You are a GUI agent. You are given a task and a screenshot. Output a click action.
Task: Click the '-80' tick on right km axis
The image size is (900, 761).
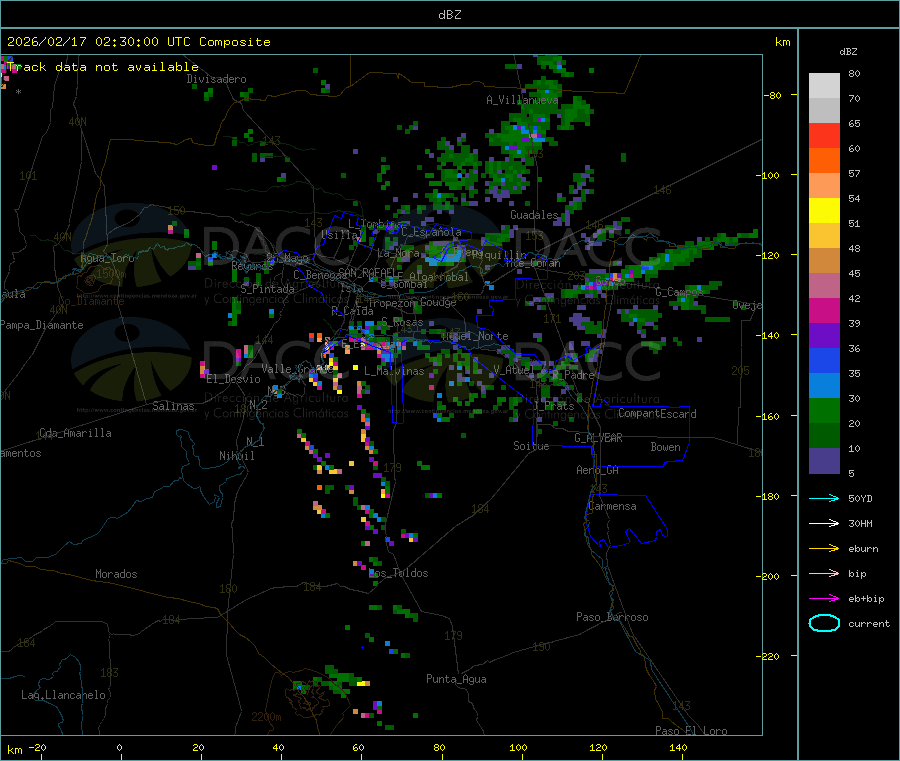pyautogui.click(x=772, y=95)
